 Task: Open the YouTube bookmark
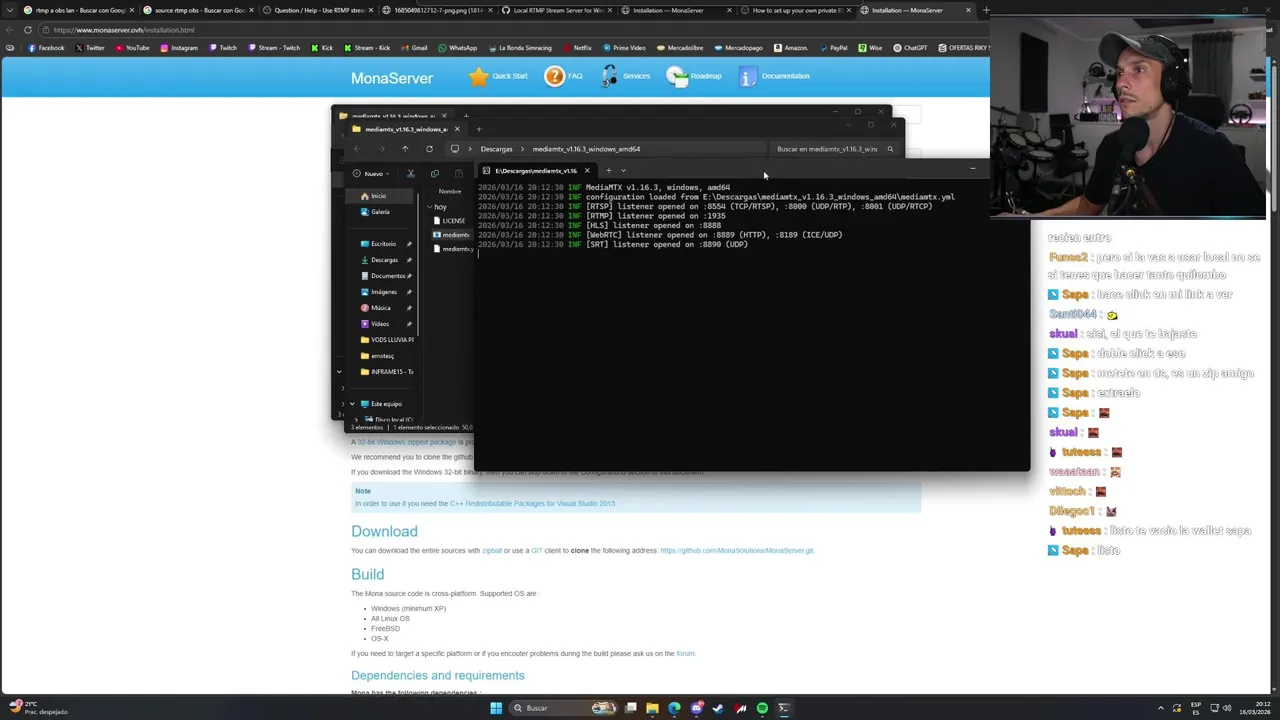point(131,48)
